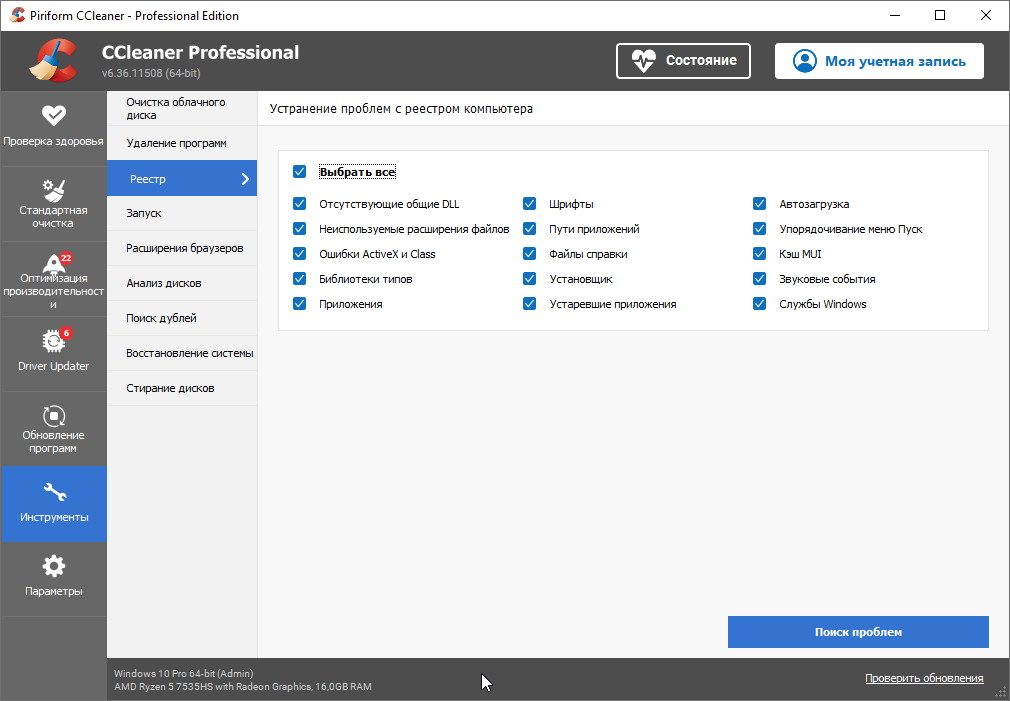Start Поиск проблем registry scan
The image size is (1010, 701).
[858, 632]
